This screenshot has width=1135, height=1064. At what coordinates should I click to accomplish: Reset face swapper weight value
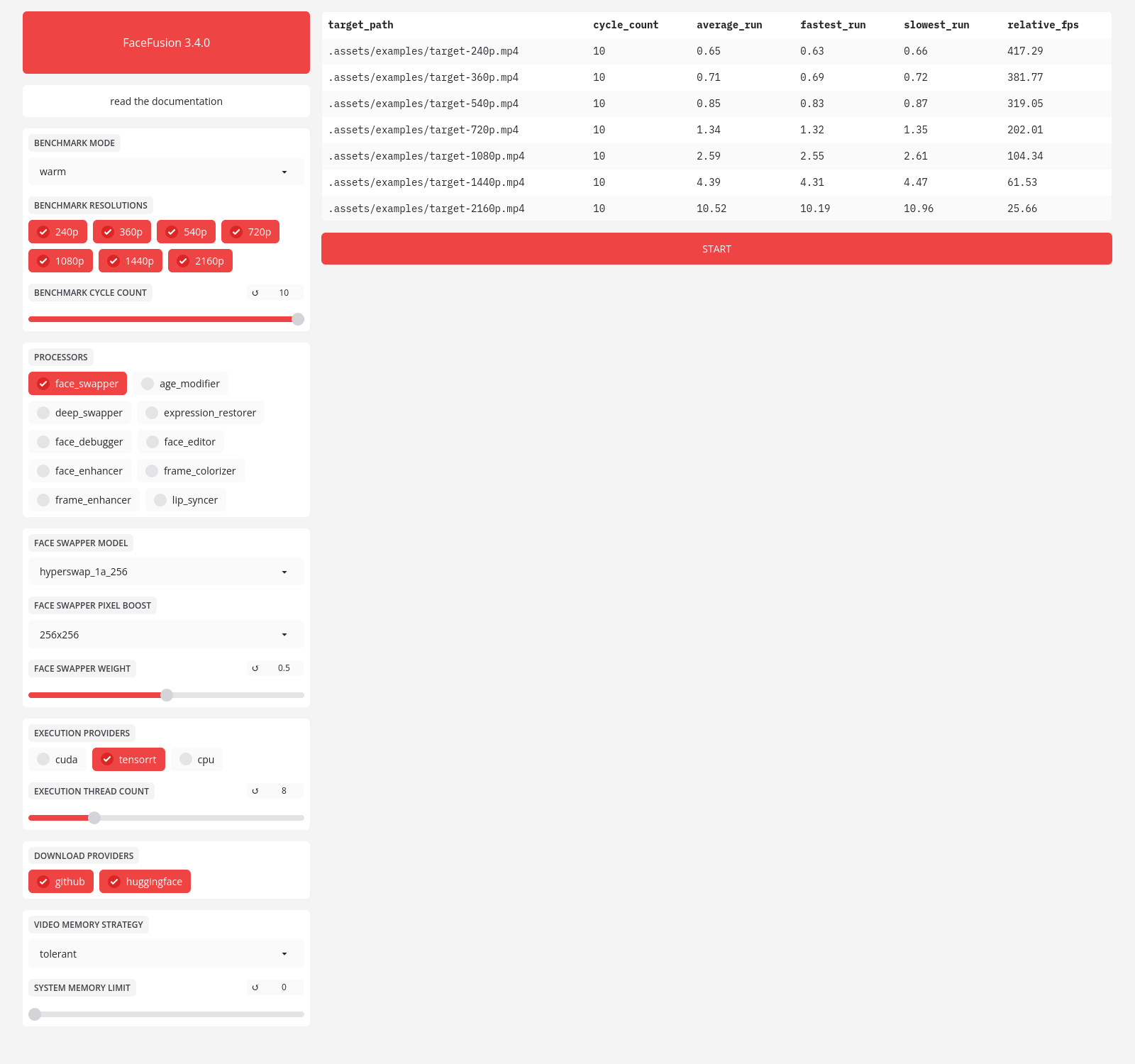coord(255,668)
